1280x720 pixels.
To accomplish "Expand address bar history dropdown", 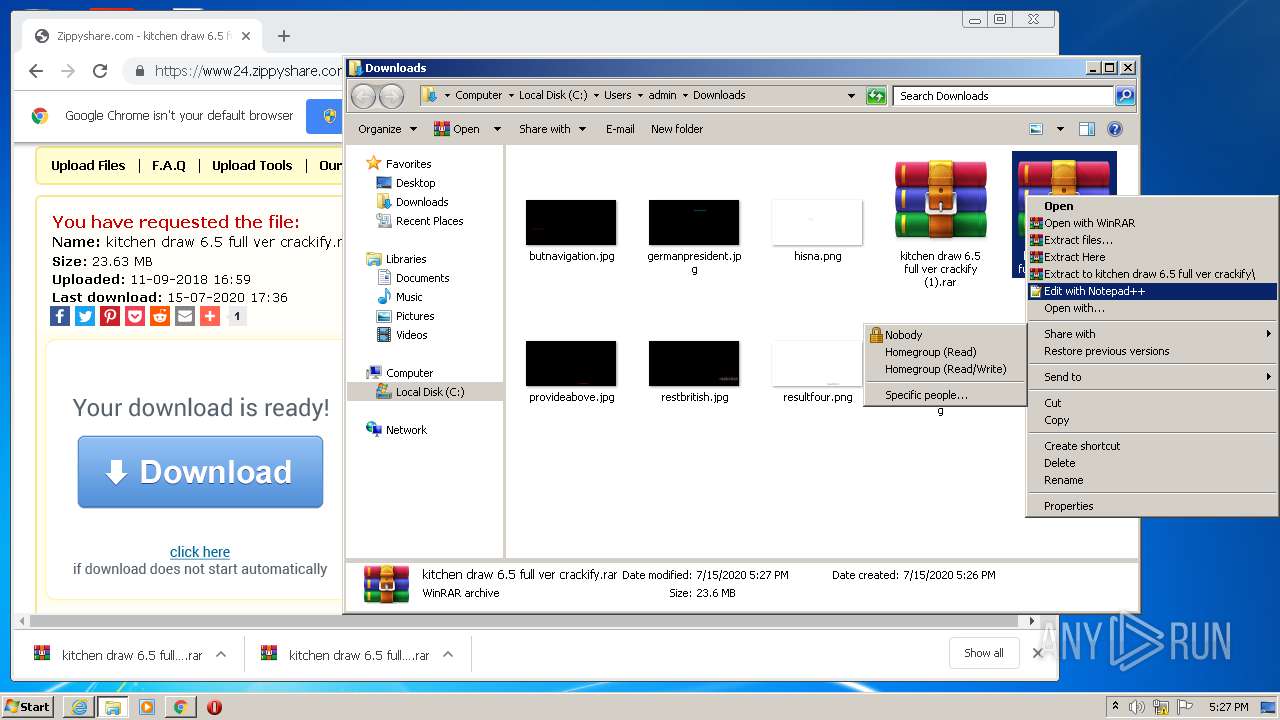I will [x=851, y=96].
